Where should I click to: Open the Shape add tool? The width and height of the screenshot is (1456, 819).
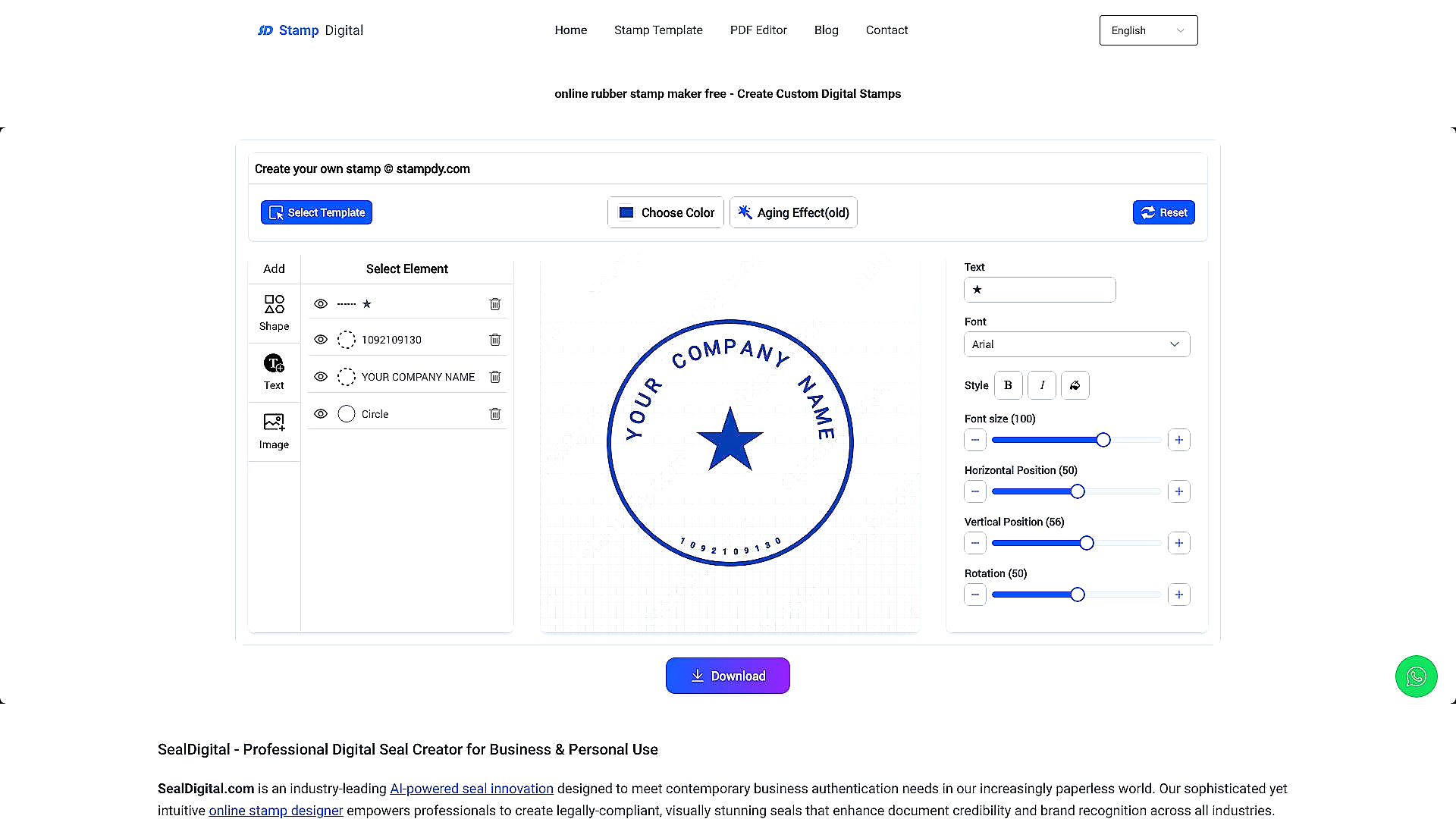click(x=274, y=312)
